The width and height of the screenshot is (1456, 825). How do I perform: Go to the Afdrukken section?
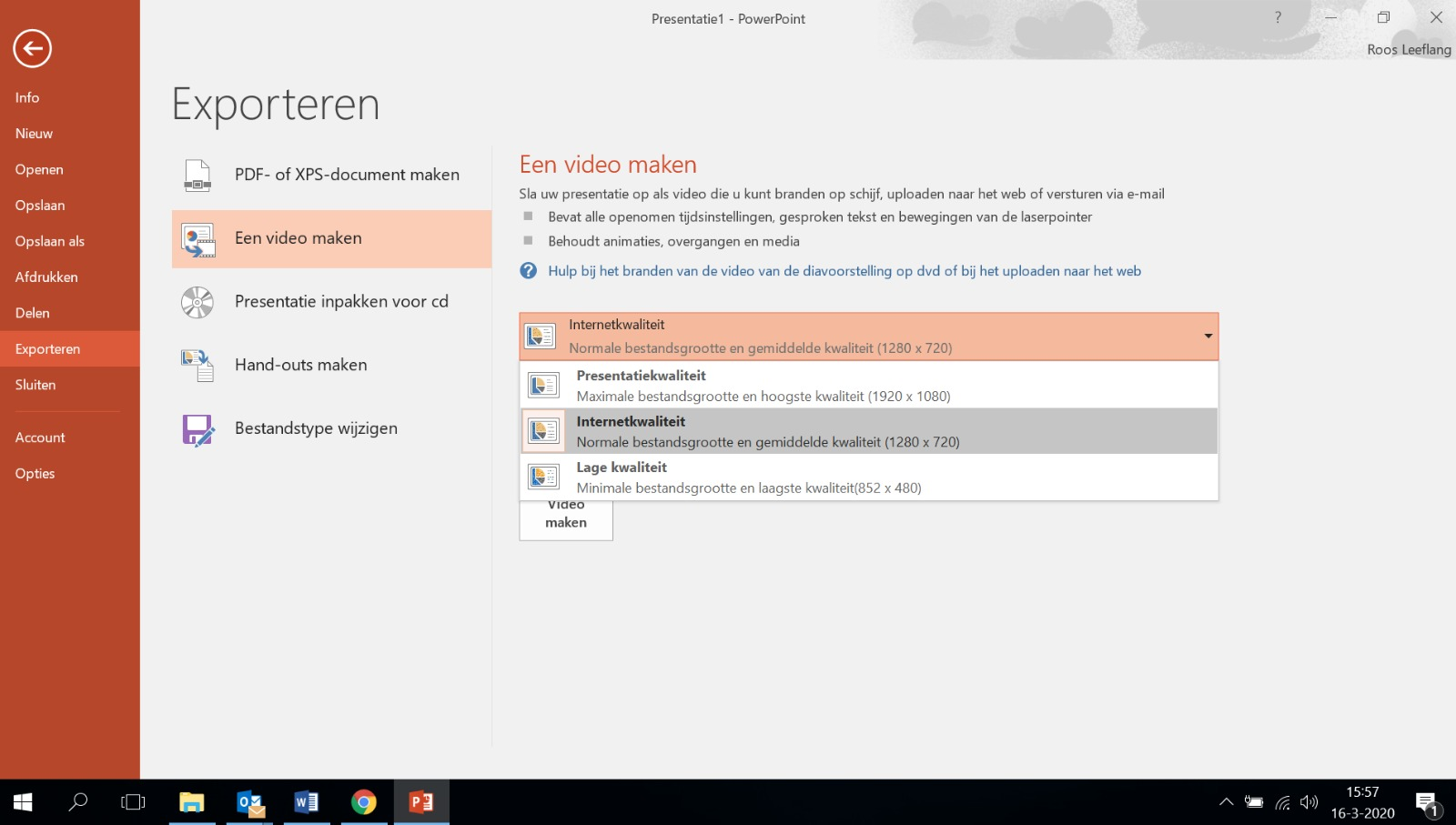pyautogui.click(x=46, y=277)
